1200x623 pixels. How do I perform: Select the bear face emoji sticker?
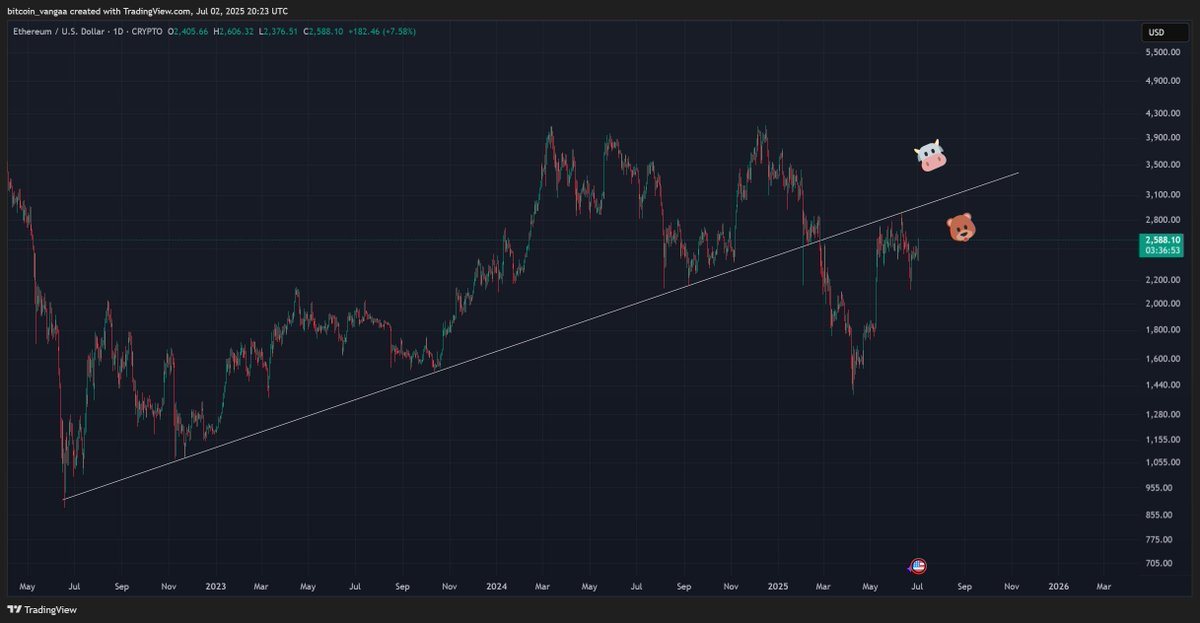click(960, 229)
